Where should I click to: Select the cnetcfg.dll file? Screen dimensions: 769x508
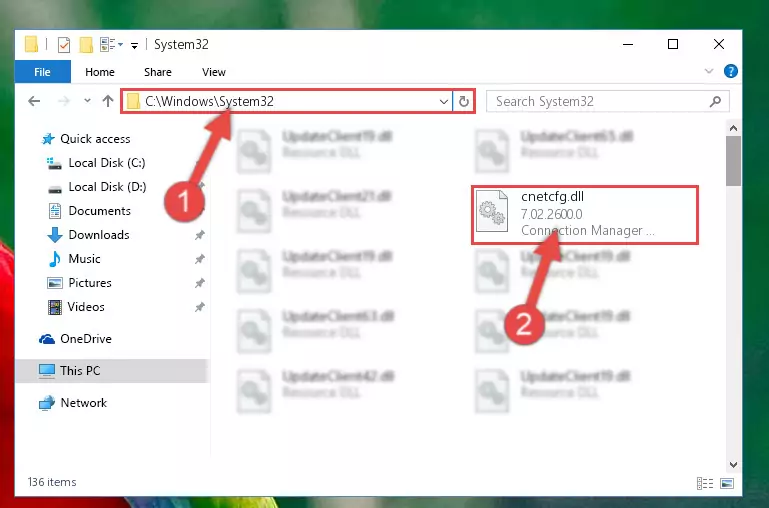pyautogui.click(x=585, y=214)
